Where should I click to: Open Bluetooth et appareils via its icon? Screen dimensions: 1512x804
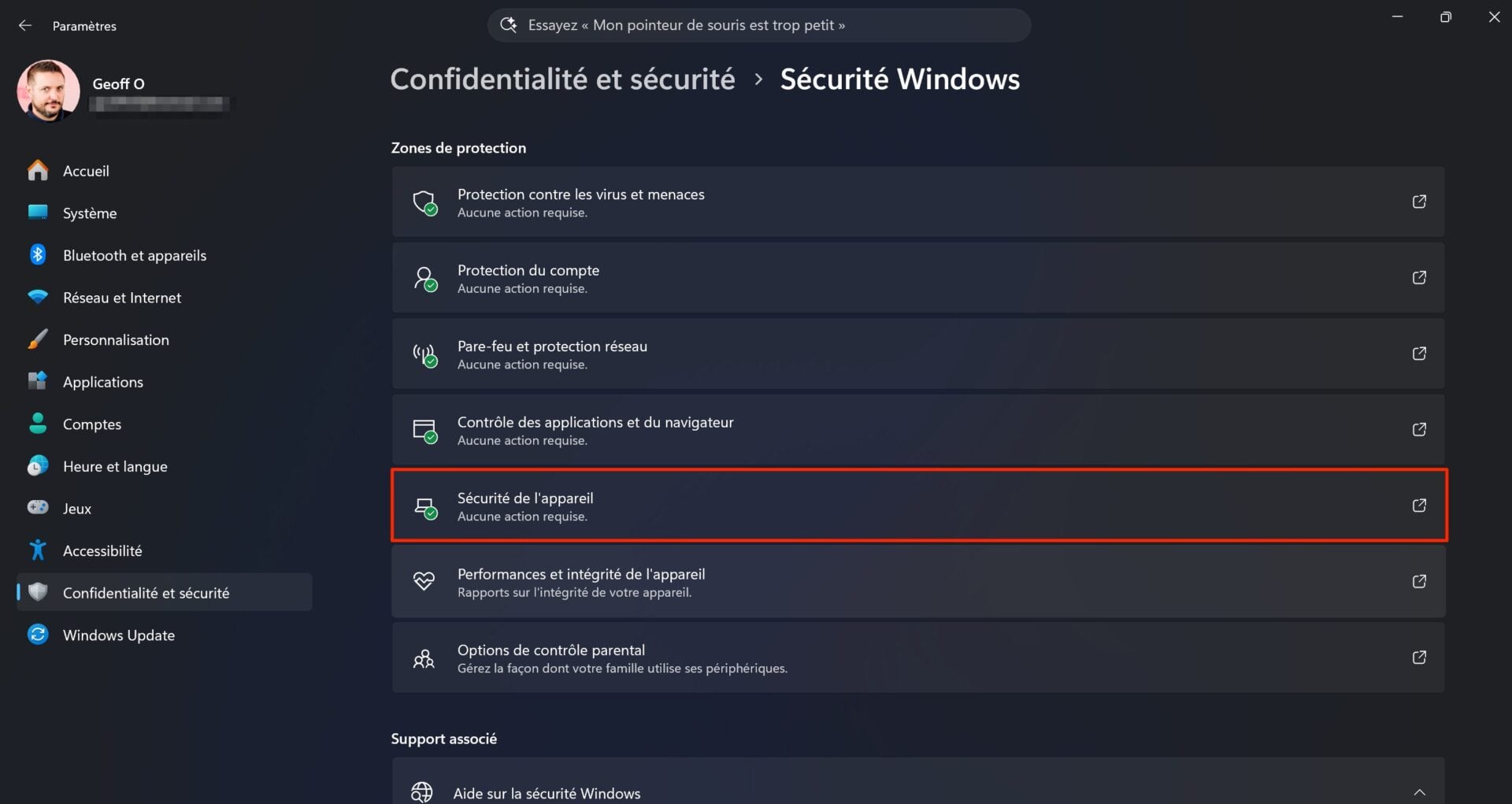(38, 254)
